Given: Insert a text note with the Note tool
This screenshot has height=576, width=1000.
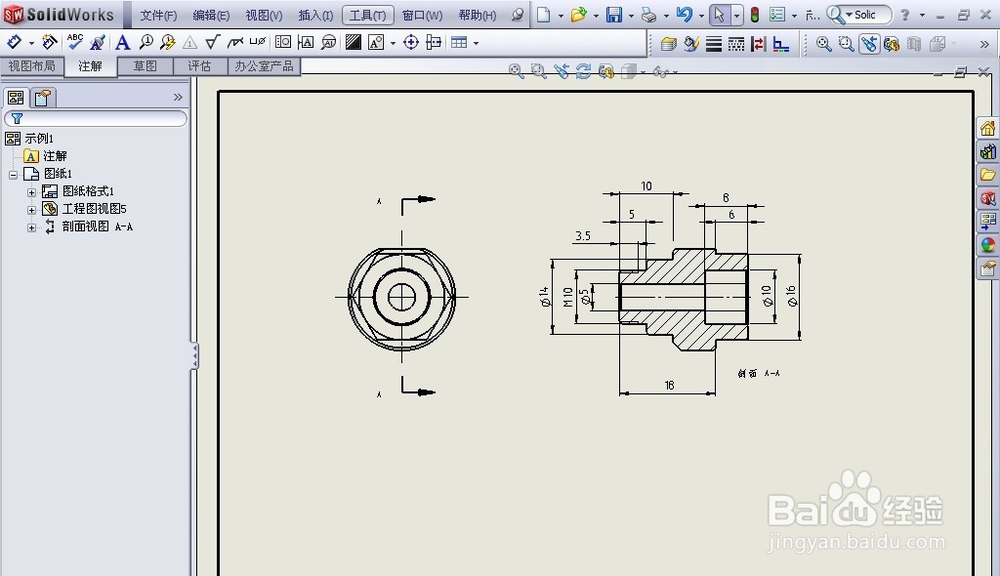Looking at the screenshot, I should tap(122, 42).
